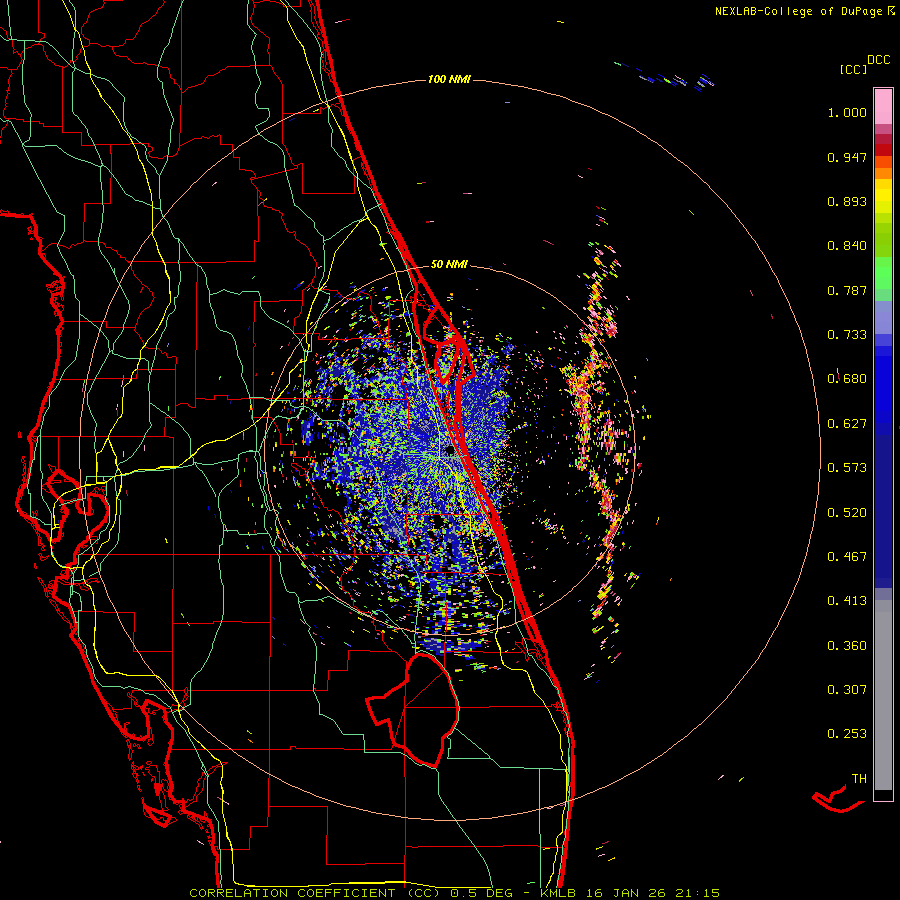Pick the pink top segment of the color bar
This screenshot has width=900, height=900.
883,106
